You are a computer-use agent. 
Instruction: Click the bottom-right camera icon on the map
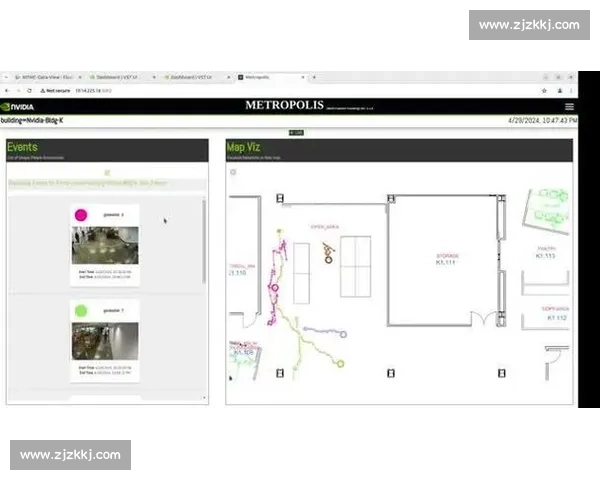[x=502, y=373]
